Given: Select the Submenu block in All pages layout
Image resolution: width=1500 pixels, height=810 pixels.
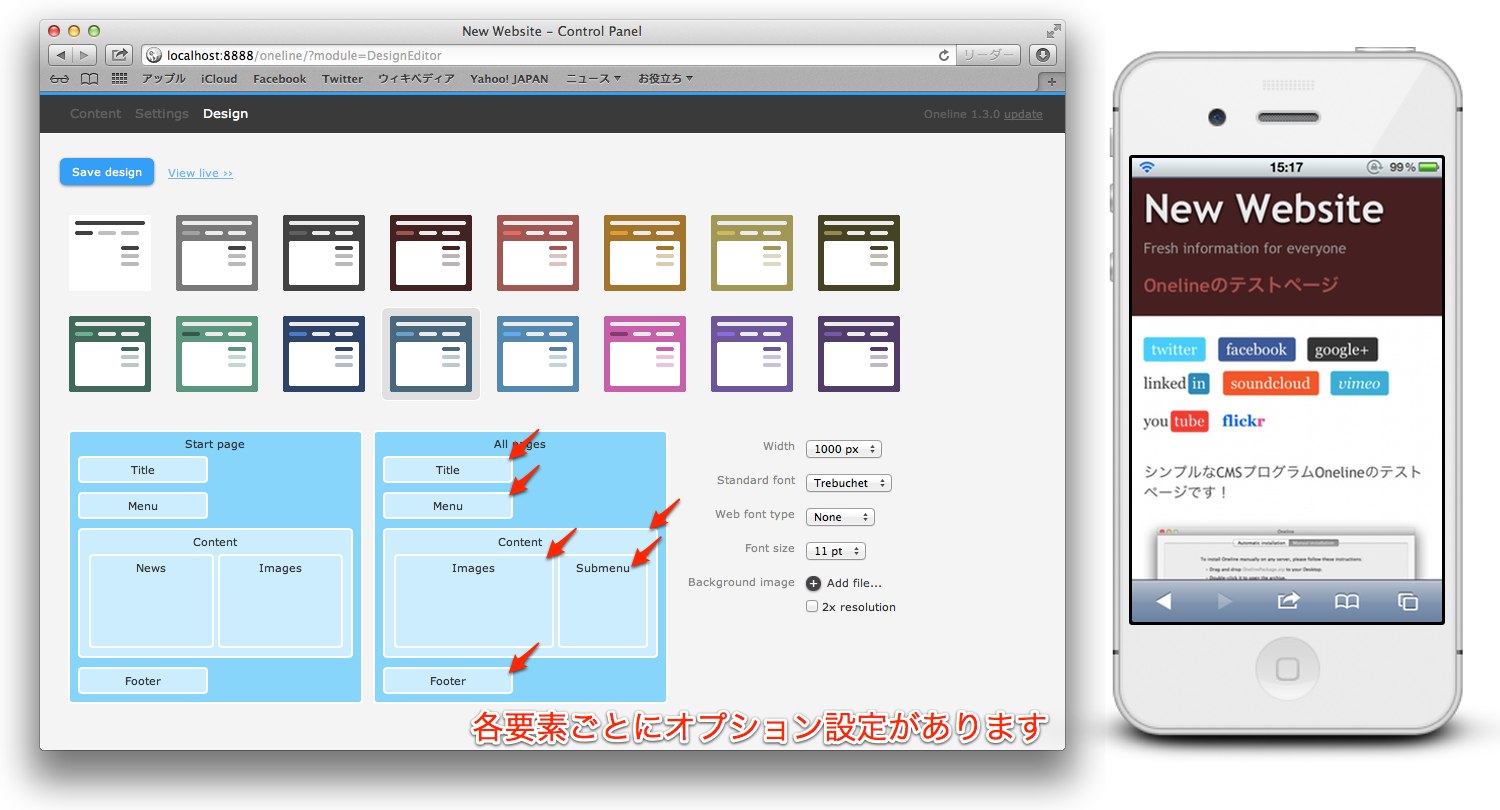Looking at the screenshot, I should coord(603,601).
